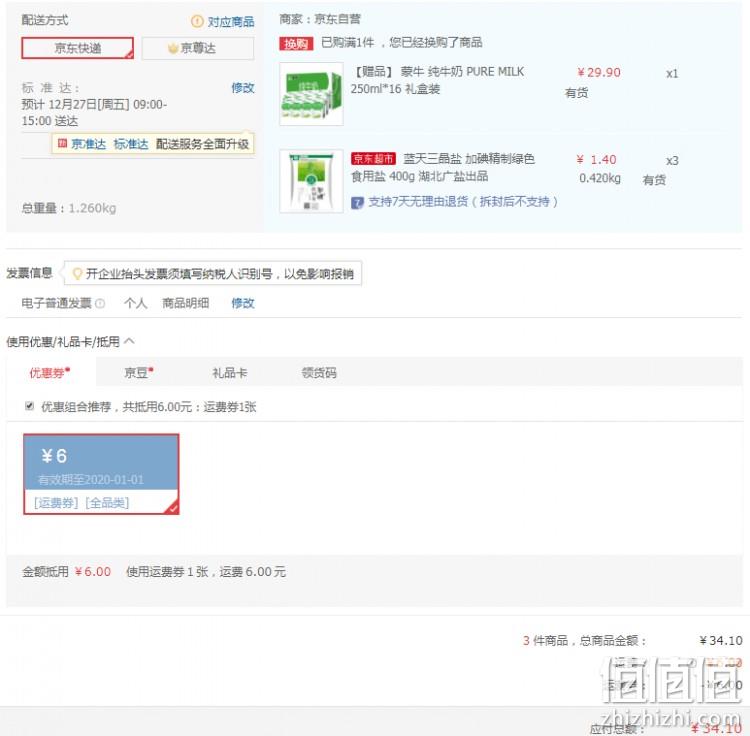This screenshot has height=736, width=750.
Task: Click 支持7天无理由退货 link
Action: coord(463,202)
